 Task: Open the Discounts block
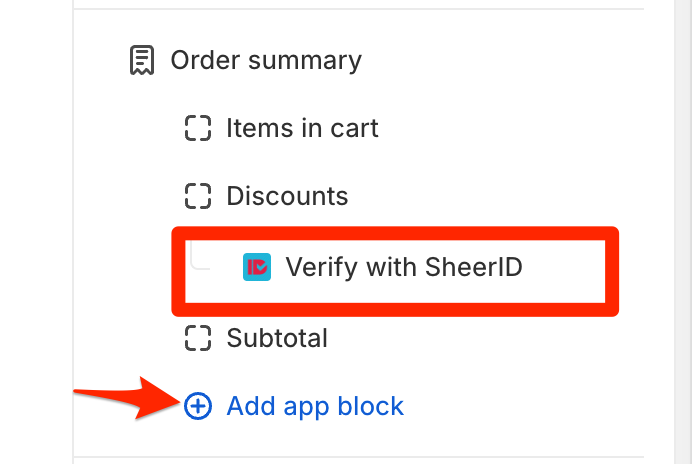(287, 196)
